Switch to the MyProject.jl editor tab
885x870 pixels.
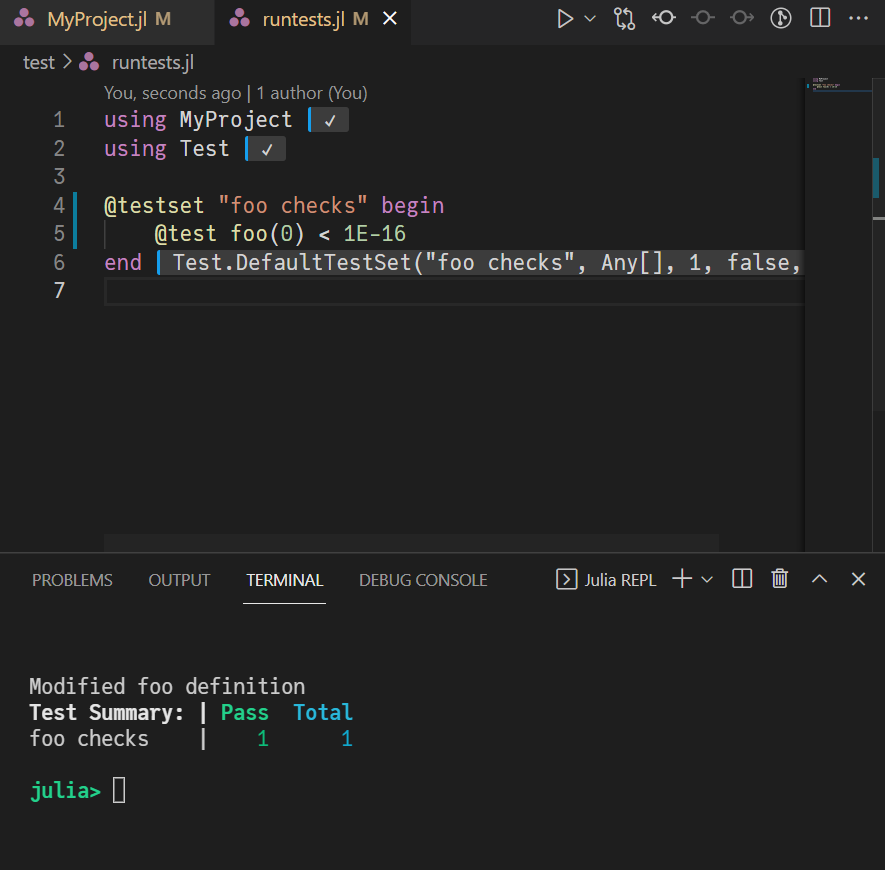(96, 18)
